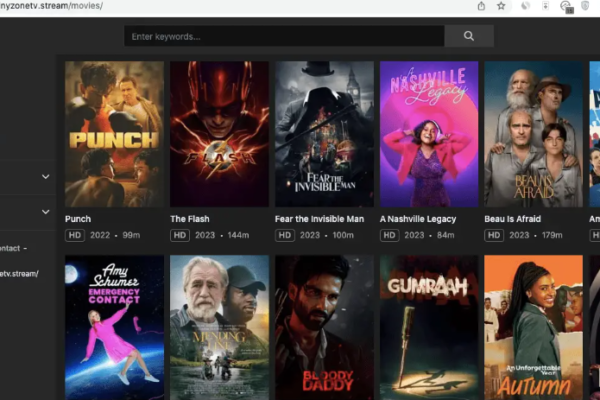Click the search magnifier button
Viewport: 600px width, 400px height.
pyautogui.click(x=469, y=36)
